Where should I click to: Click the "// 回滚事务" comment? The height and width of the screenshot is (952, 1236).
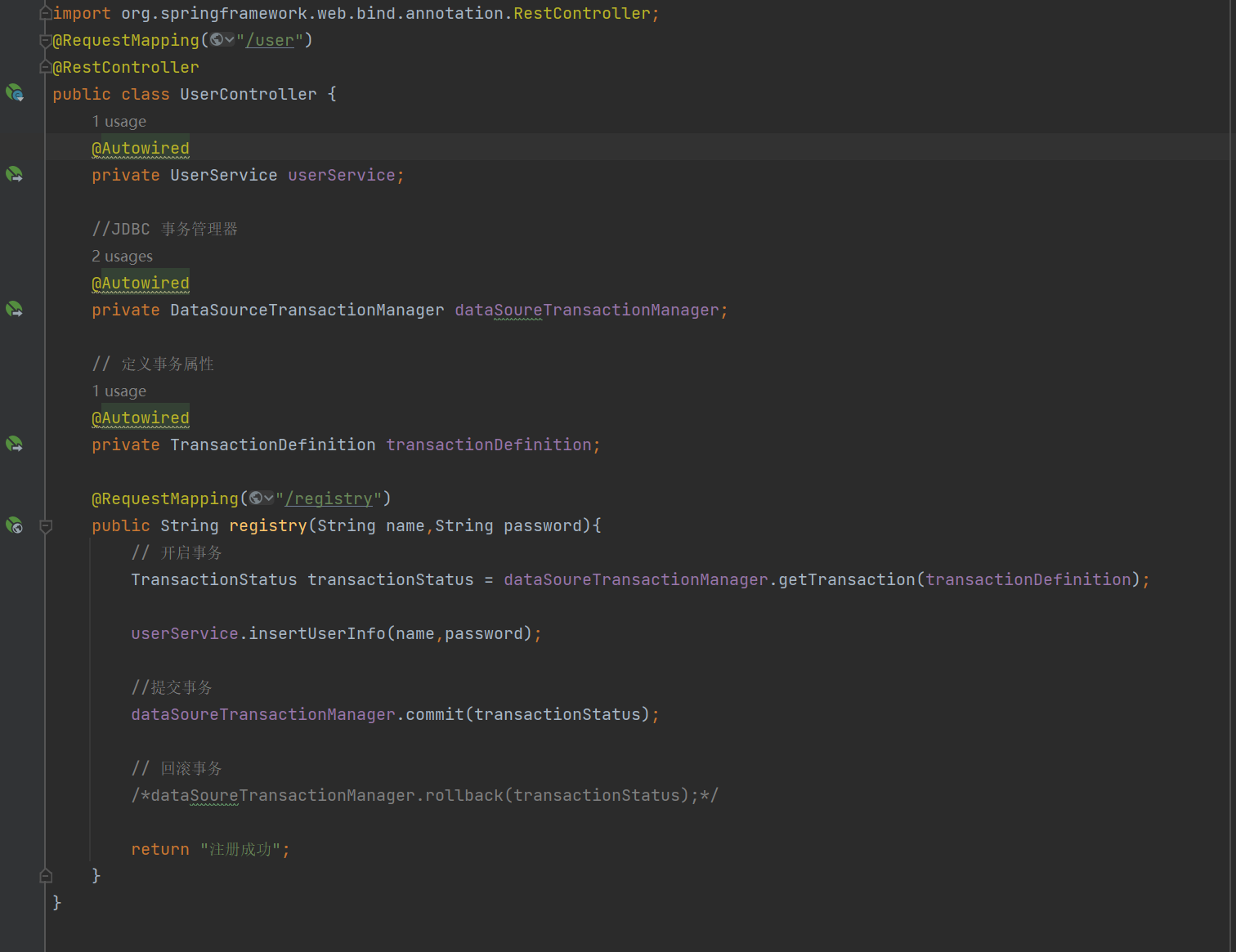[177, 768]
